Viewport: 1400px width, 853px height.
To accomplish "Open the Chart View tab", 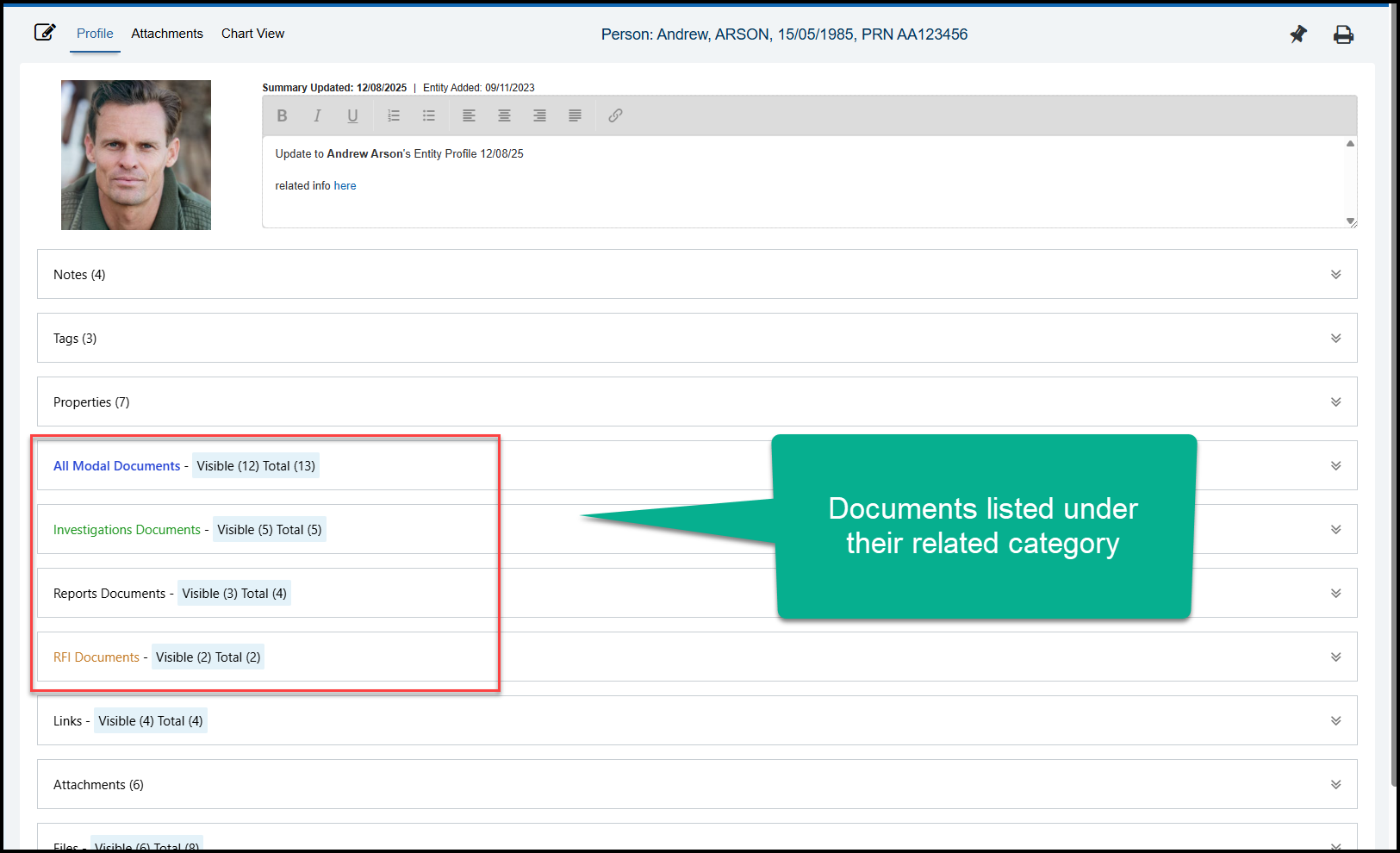I will [252, 34].
